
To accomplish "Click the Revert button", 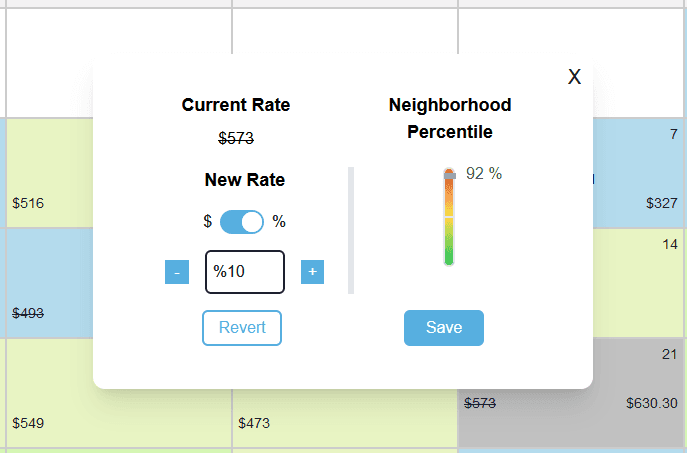I will (x=242, y=328).
